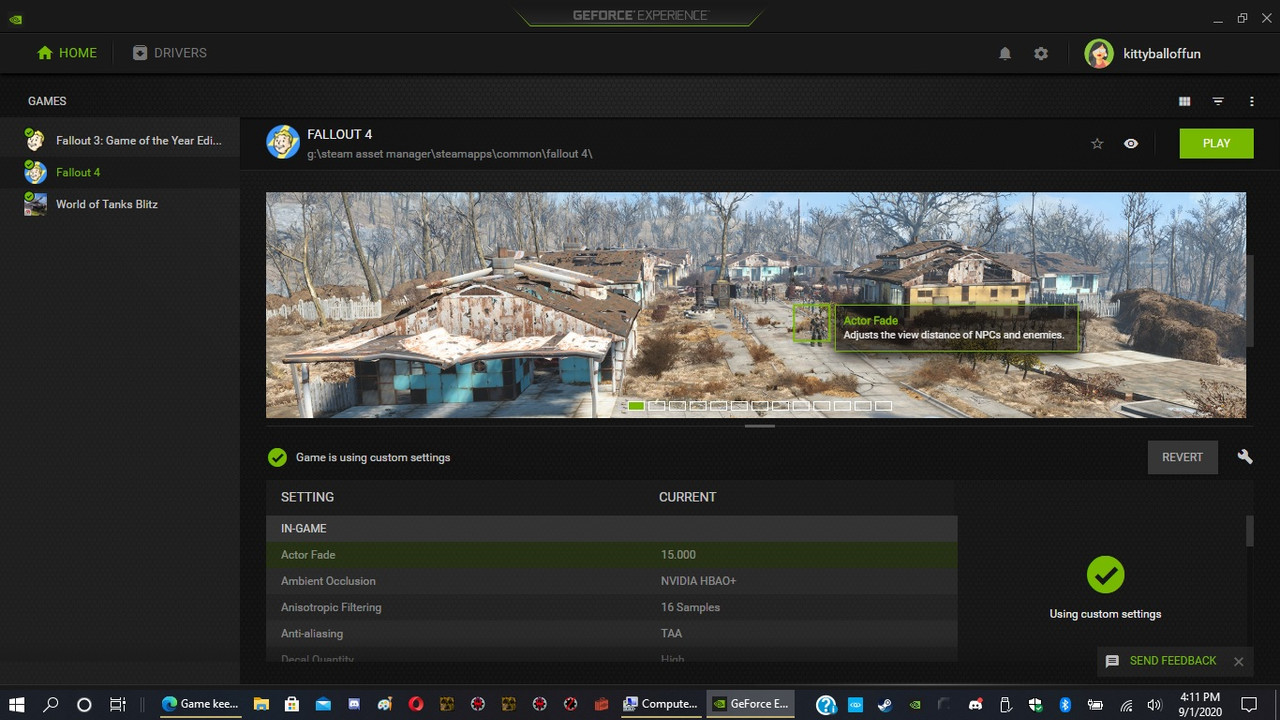Open the Windows Start menu
Viewport: 1280px width, 720px height.
17,704
